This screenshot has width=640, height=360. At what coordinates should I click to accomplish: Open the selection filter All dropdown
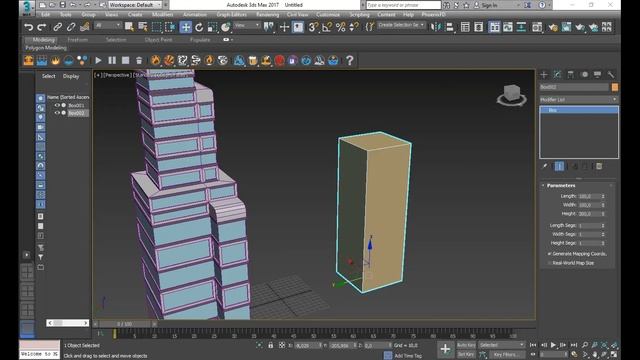107,25
